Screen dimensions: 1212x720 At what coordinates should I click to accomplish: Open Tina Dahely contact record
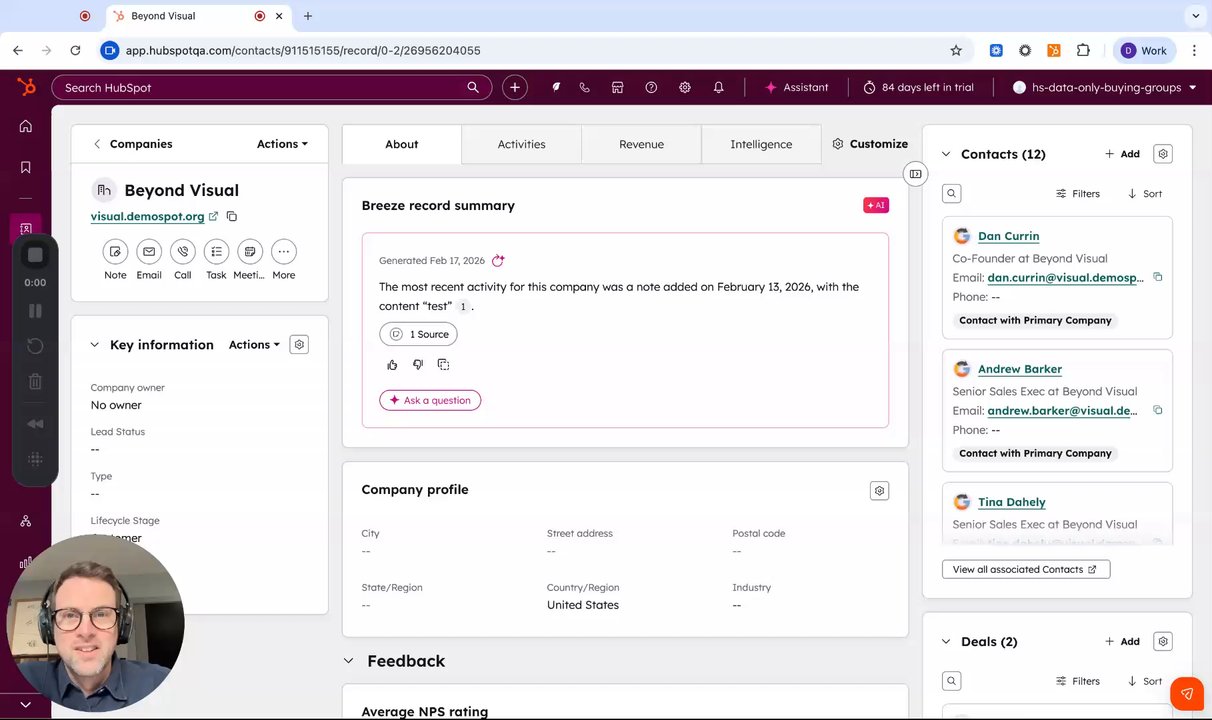[x=1011, y=502]
